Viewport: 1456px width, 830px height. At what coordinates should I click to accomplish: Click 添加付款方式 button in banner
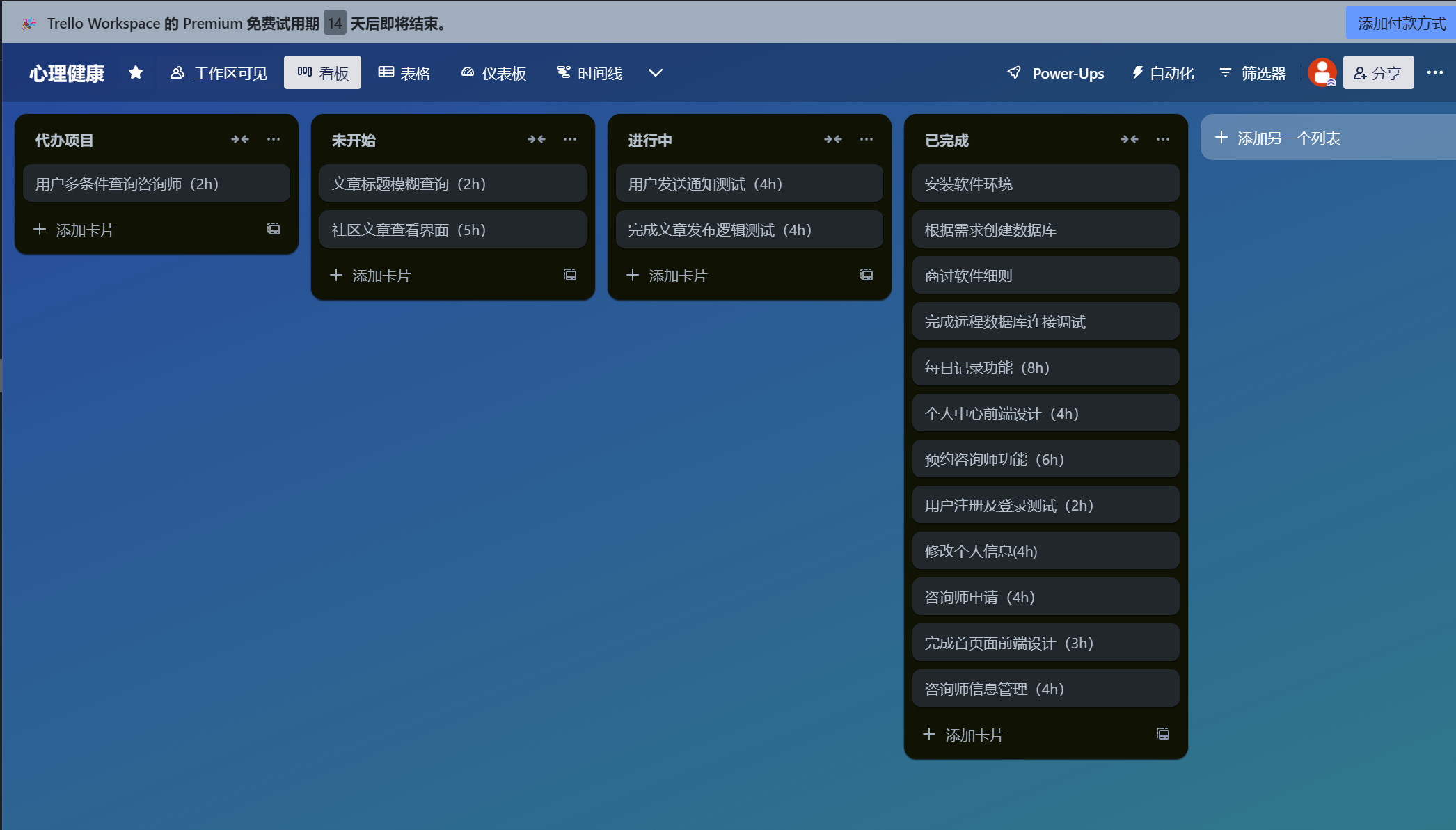1401,23
